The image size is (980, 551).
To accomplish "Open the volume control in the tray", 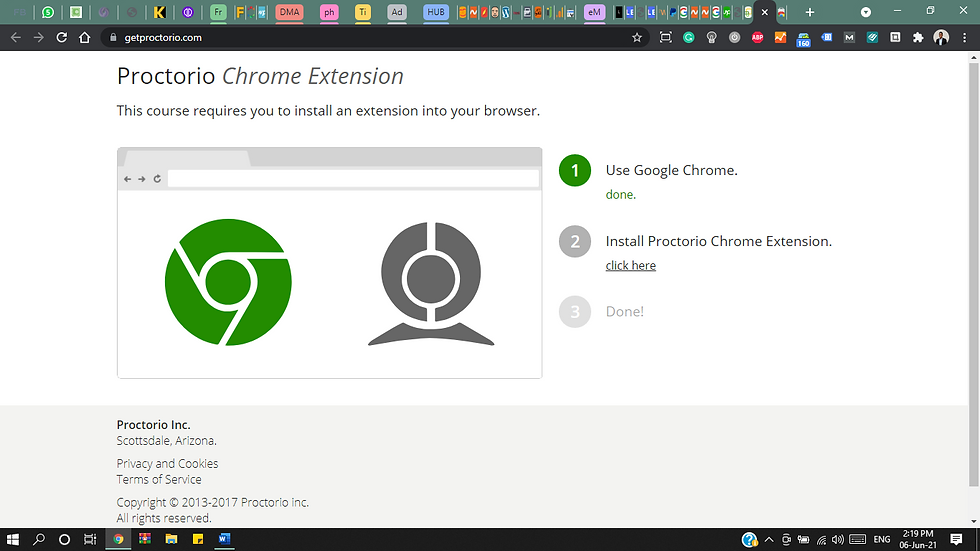I will click(838, 540).
